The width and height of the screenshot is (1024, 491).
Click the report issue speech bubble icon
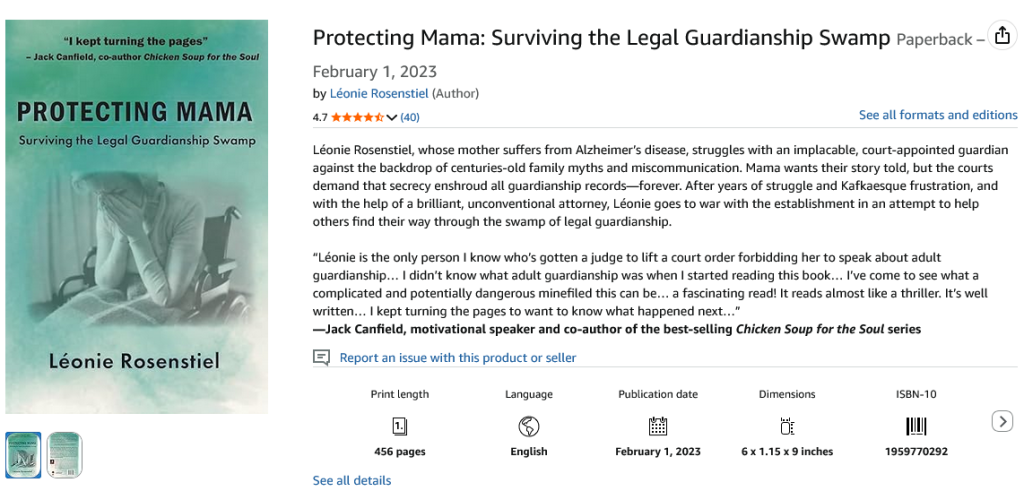tap(321, 357)
